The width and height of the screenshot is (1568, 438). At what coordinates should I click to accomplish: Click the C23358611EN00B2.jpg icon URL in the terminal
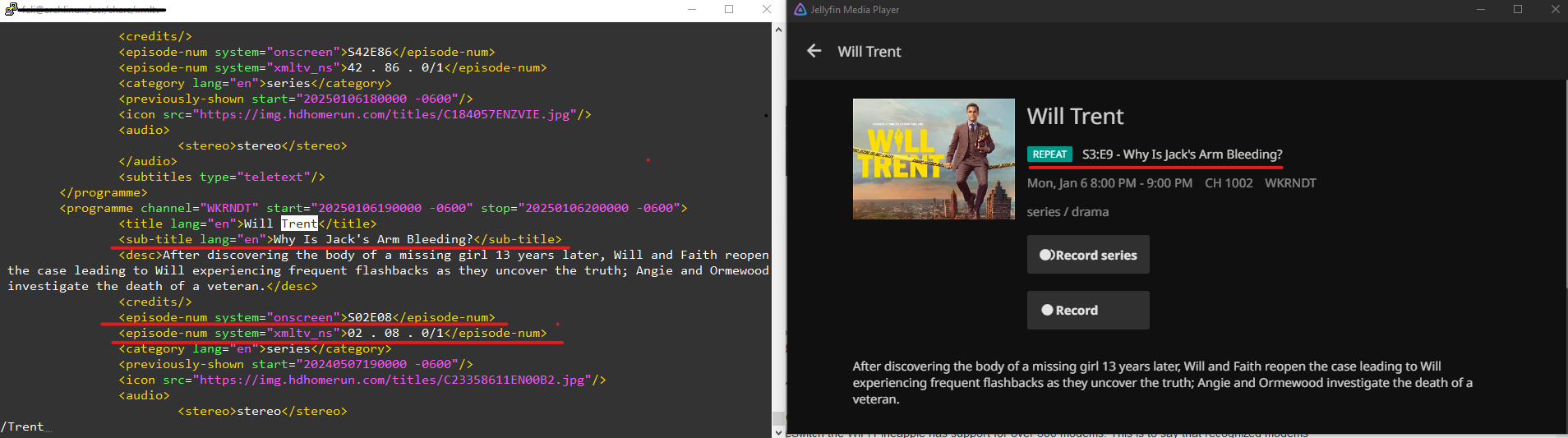coord(391,380)
